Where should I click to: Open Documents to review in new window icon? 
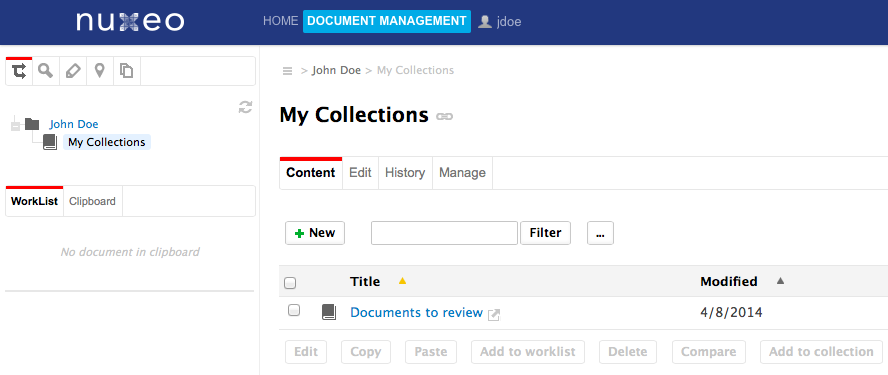(x=494, y=314)
